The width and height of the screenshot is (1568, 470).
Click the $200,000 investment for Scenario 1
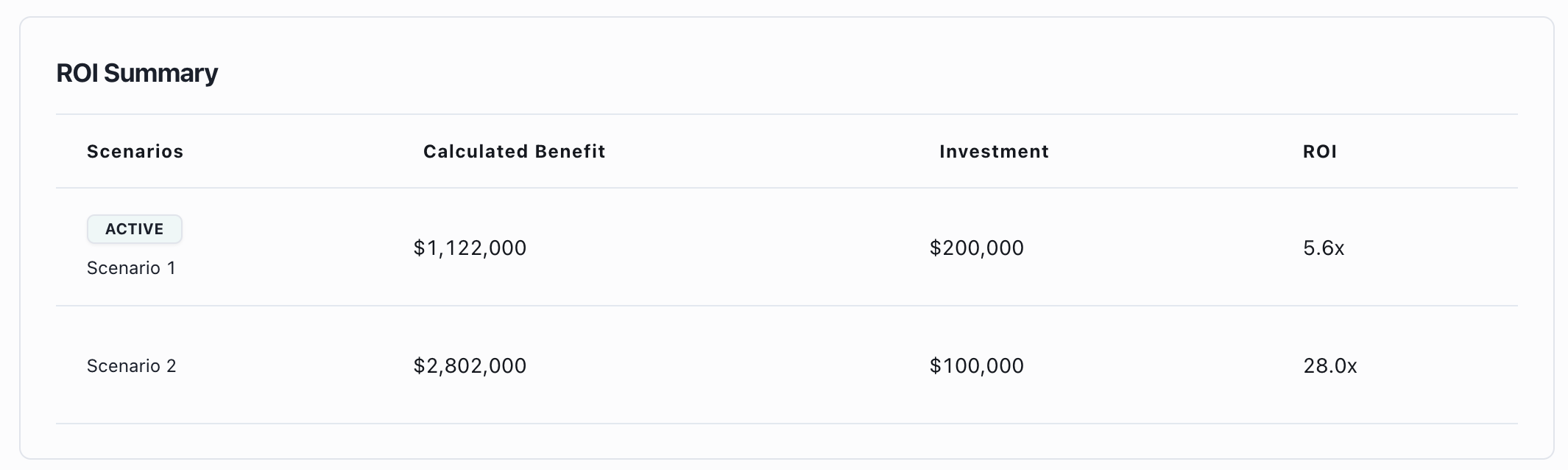tap(976, 248)
